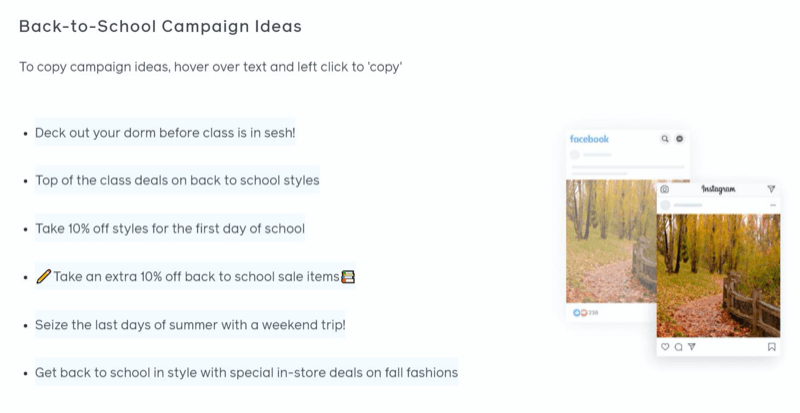800x413 pixels.
Task: Copy the 'Deck out your dorm' text
Action: (x=165, y=133)
